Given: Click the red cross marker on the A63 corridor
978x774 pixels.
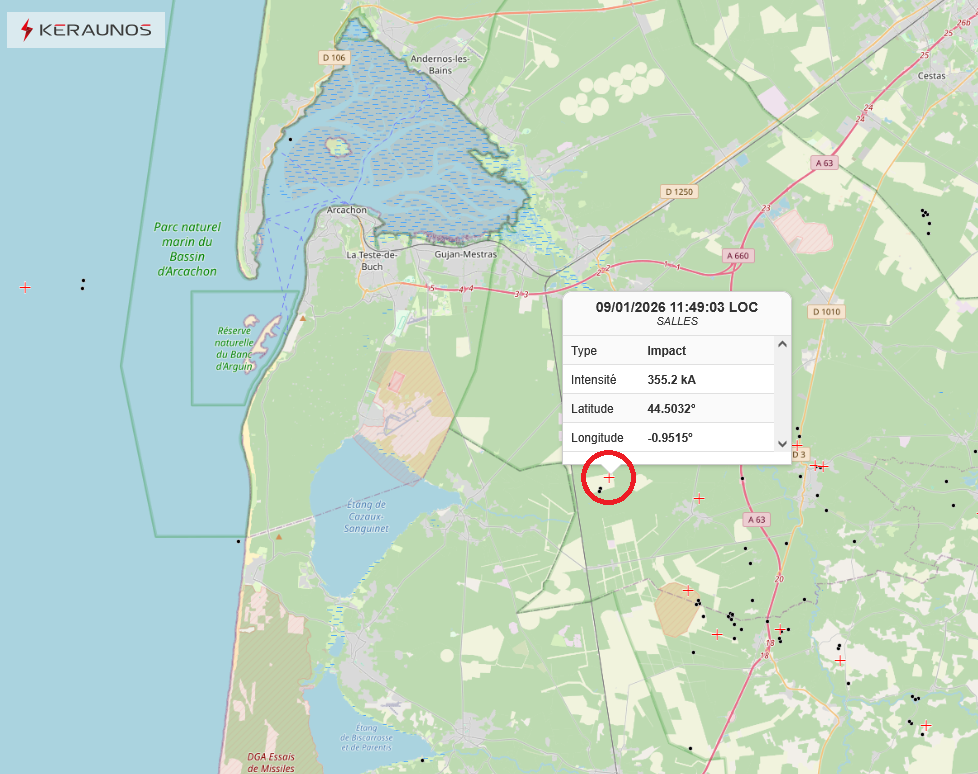Looking at the screenshot, I should pyautogui.click(x=699, y=497).
